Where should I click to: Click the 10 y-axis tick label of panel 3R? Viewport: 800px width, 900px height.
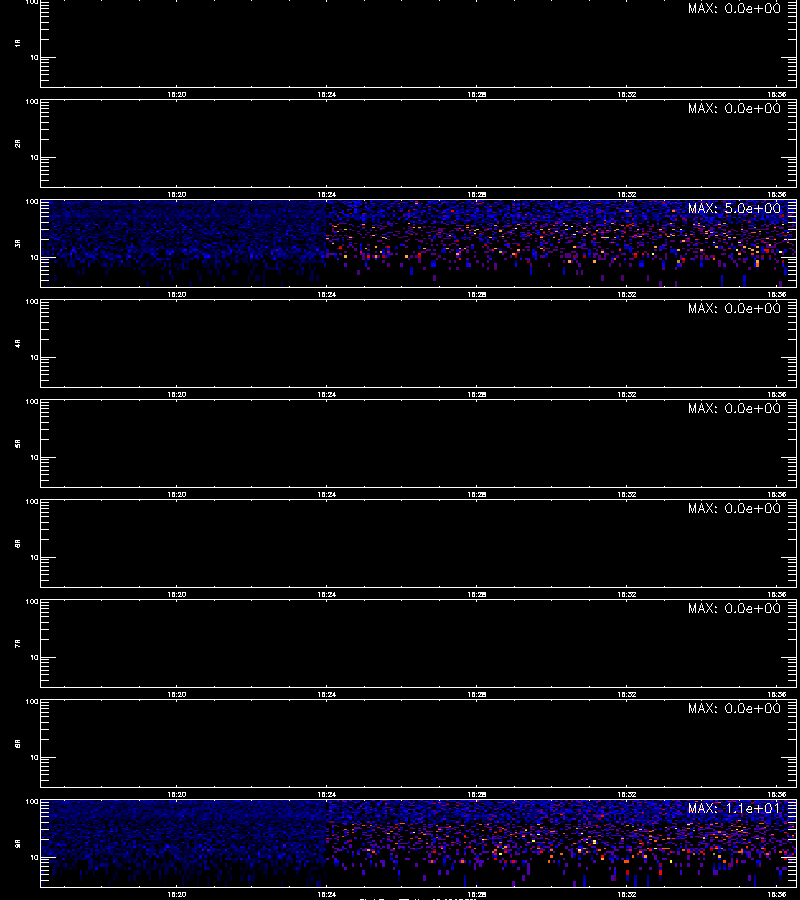tap(34, 258)
